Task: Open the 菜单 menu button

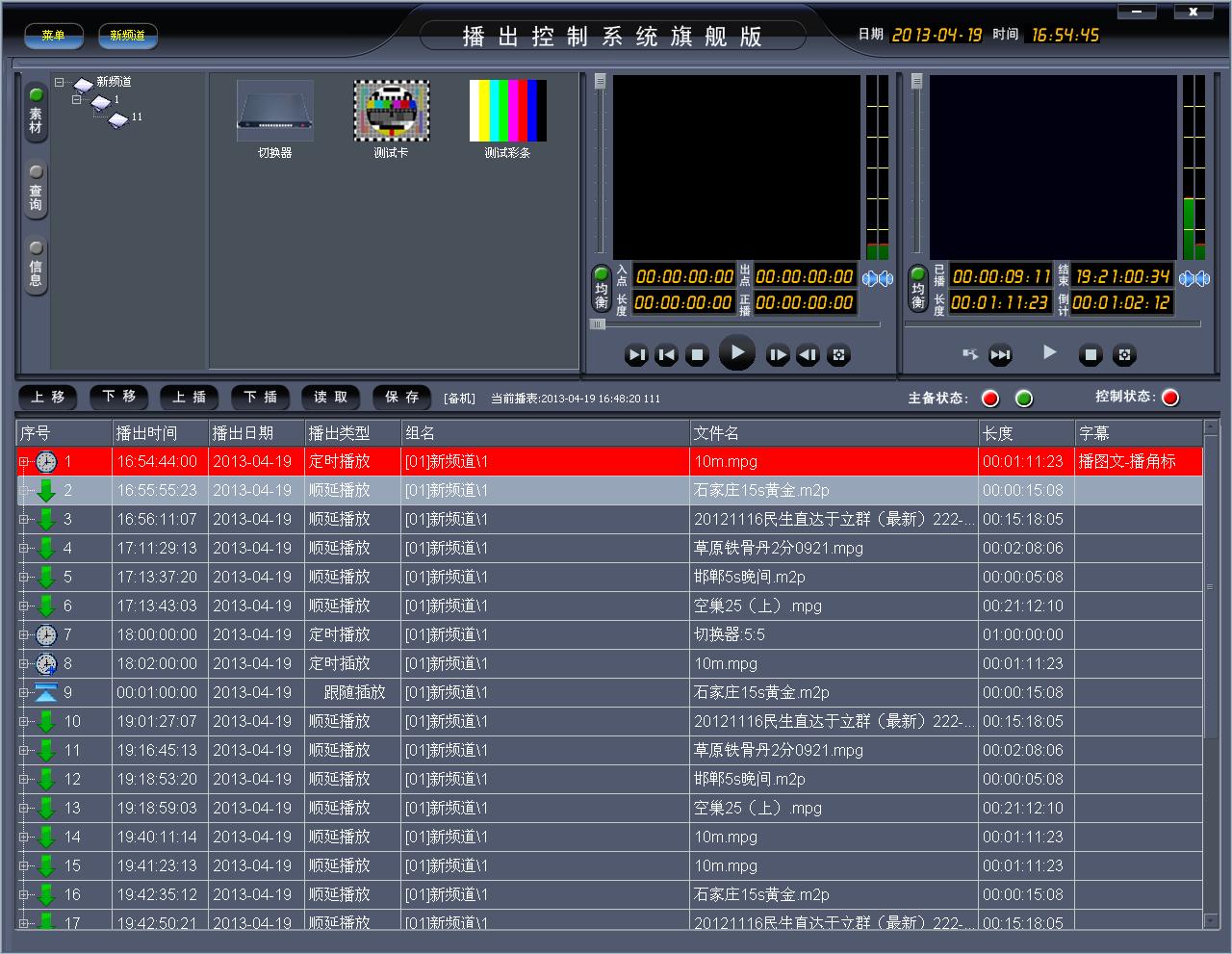Action: 54,36
